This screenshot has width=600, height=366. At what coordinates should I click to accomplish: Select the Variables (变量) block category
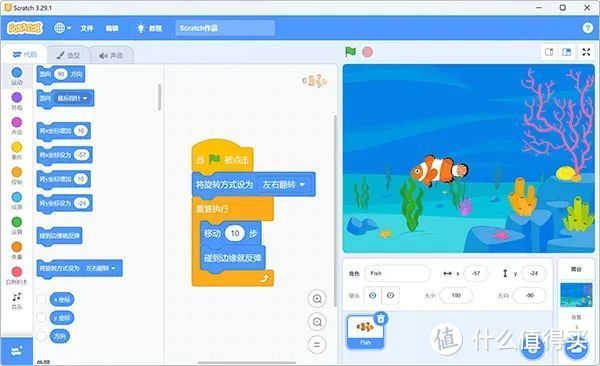click(x=16, y=250)
